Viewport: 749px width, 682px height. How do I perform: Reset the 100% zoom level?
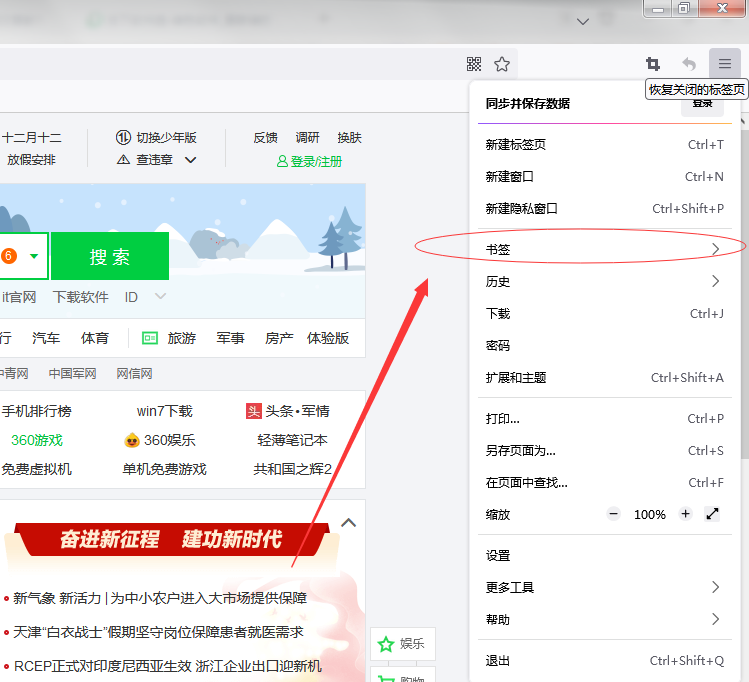click(649, 514)
